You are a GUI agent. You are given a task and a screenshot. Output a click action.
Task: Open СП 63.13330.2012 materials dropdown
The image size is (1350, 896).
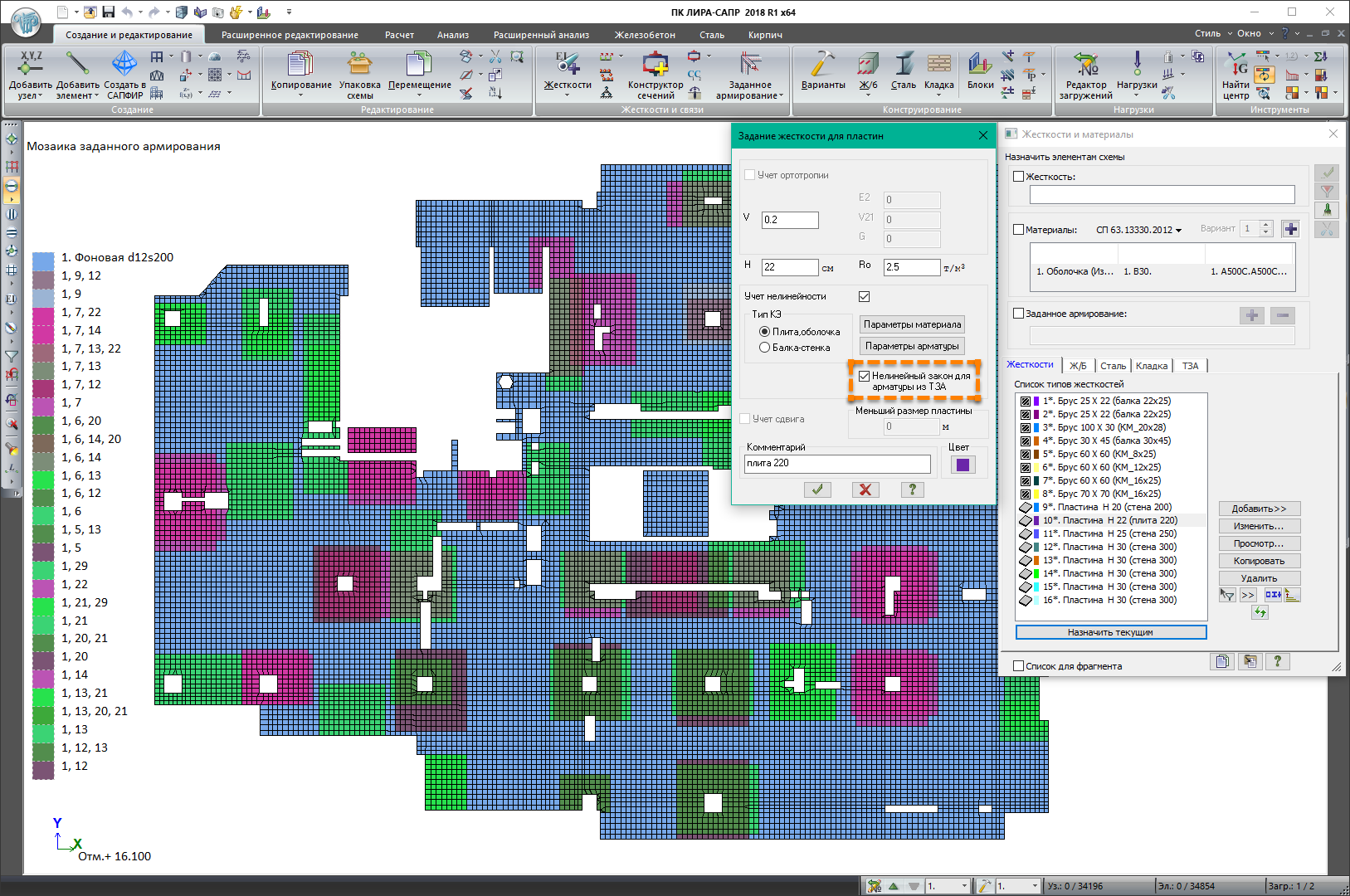[1138, 230]
